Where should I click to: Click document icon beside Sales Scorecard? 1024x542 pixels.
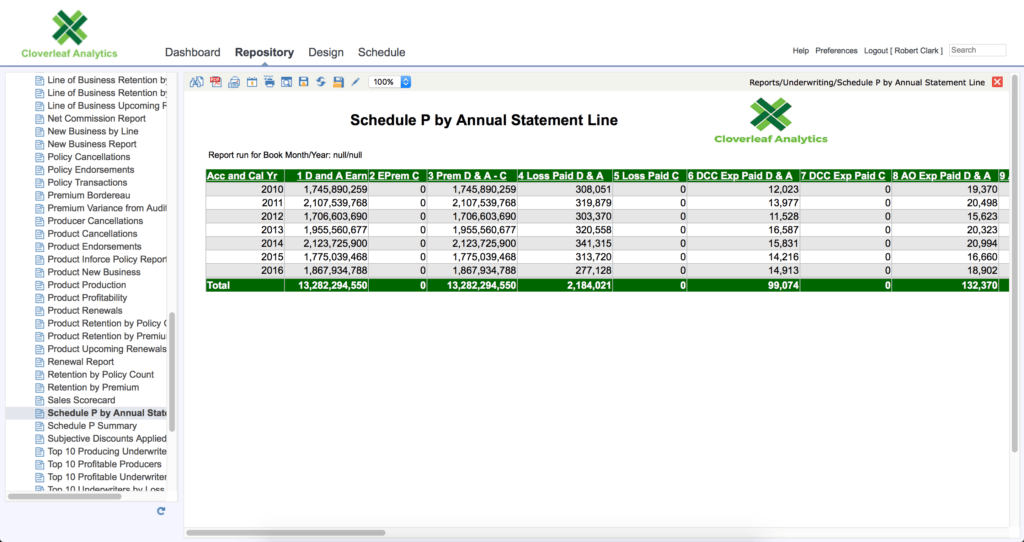pyautogui.click(x=40, y=400)
